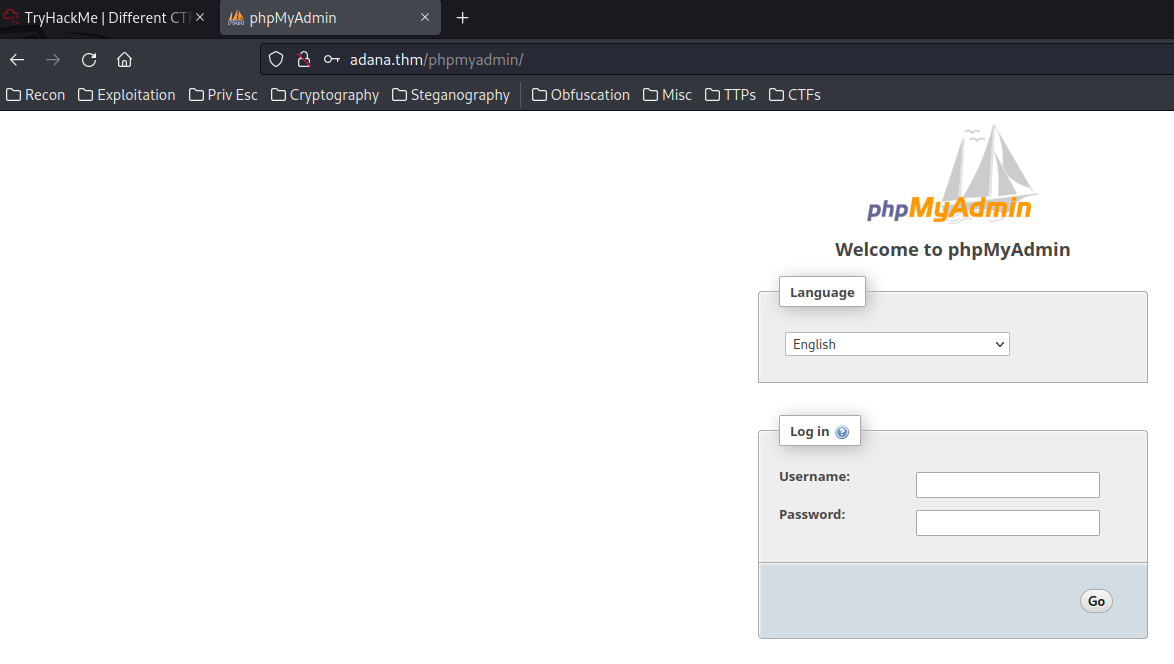Click the shield tracking protection icon

[276, 59]
